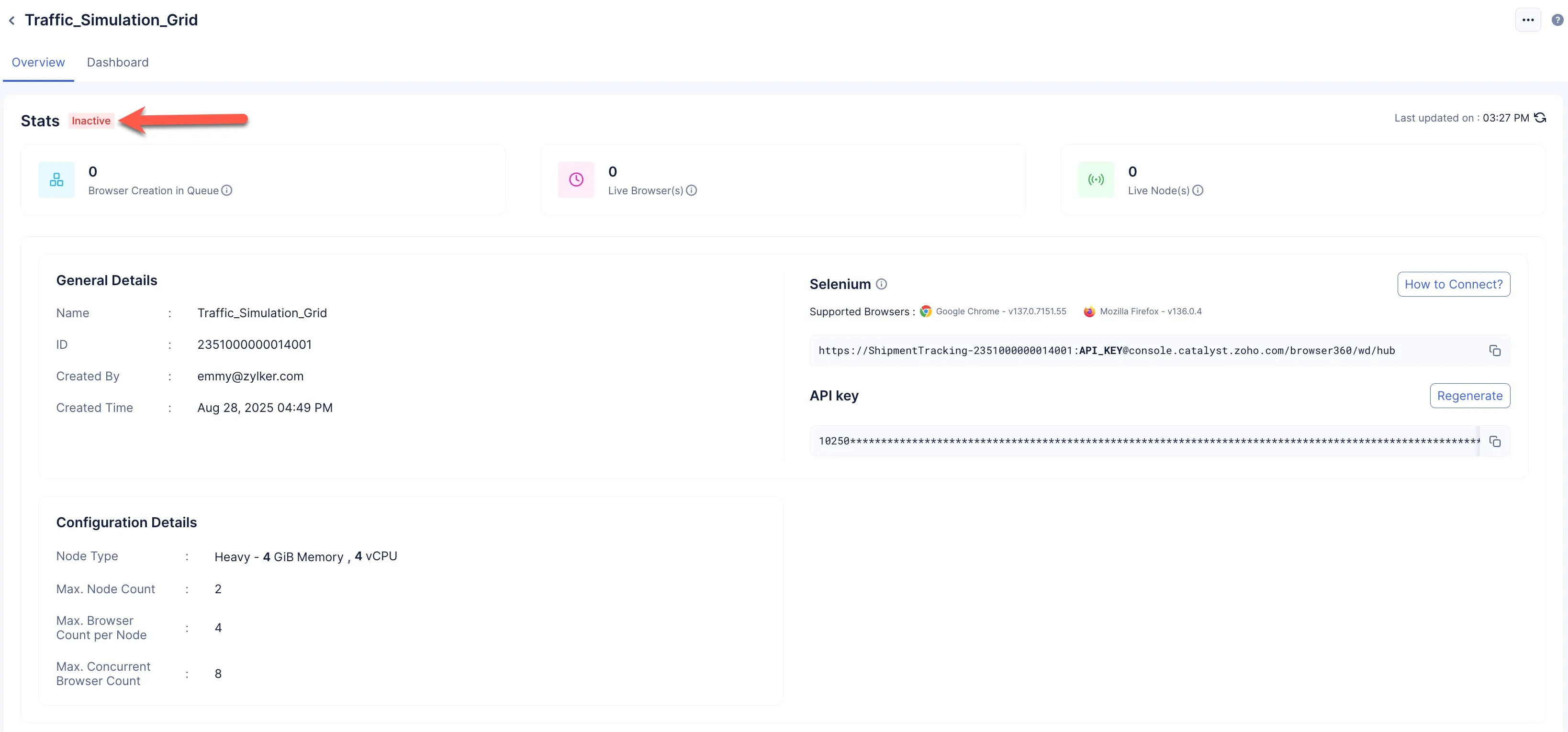Click info icon next to Live Node(s)
The width and height of the screenshot is (1568, 732).
click(x=1198, y=190)
